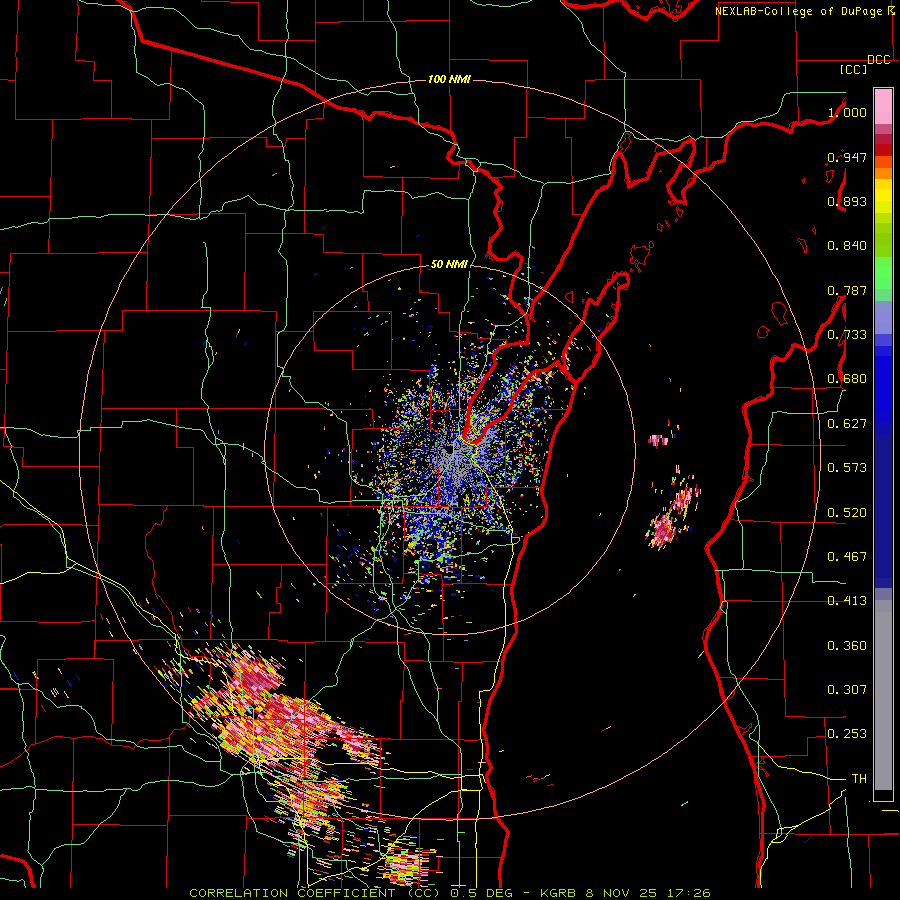
Task: Select the 0.680 legend value
Action: tap(847, 379)
